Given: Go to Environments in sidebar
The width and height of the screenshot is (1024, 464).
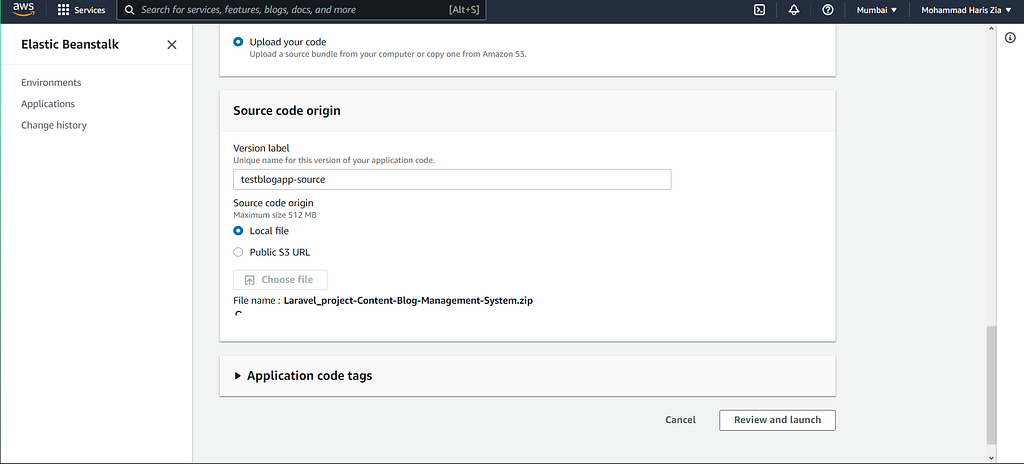Looking at the screenshot, I should pos(51,83).
